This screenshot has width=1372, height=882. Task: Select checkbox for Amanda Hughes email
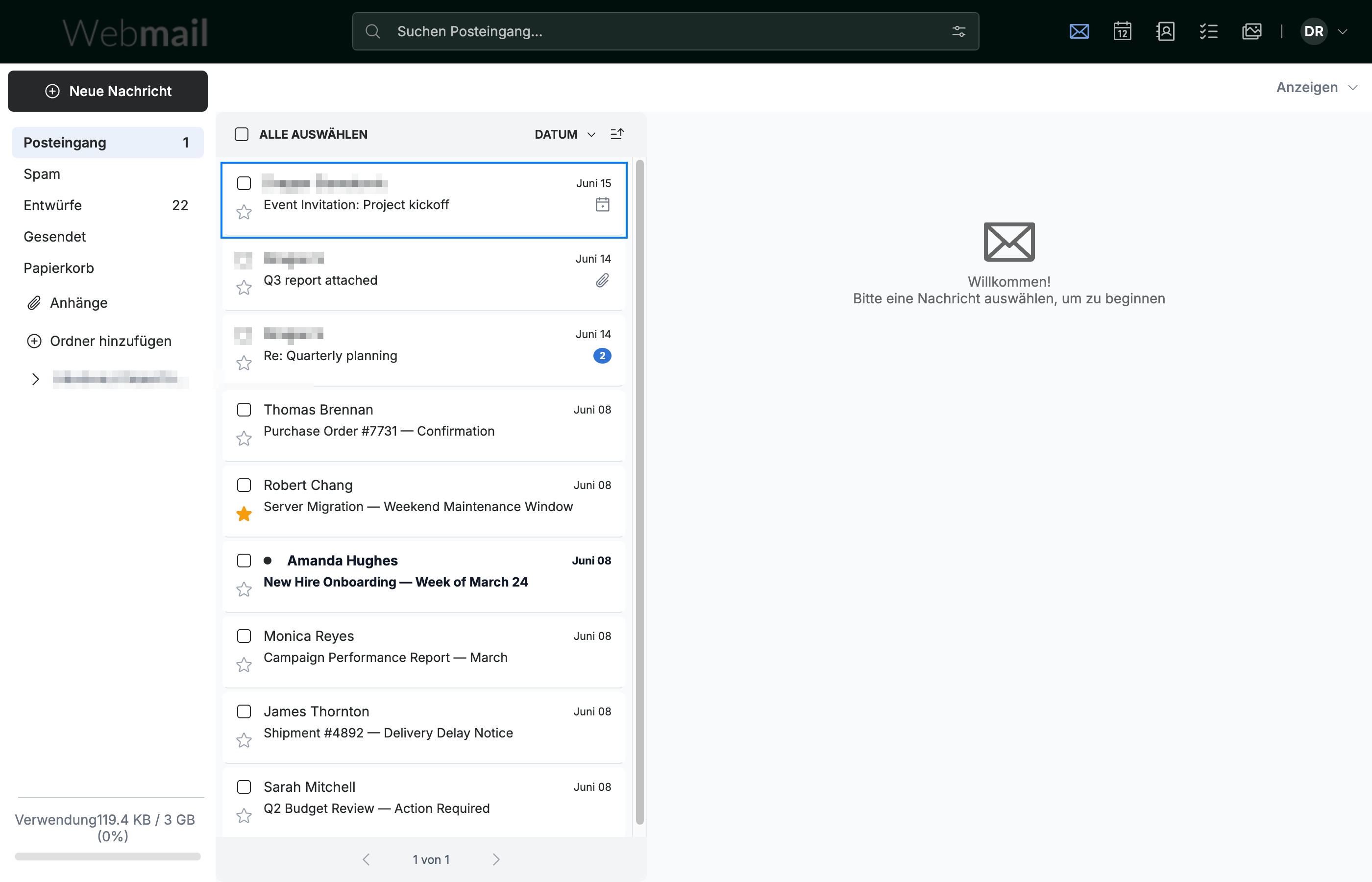244,561
